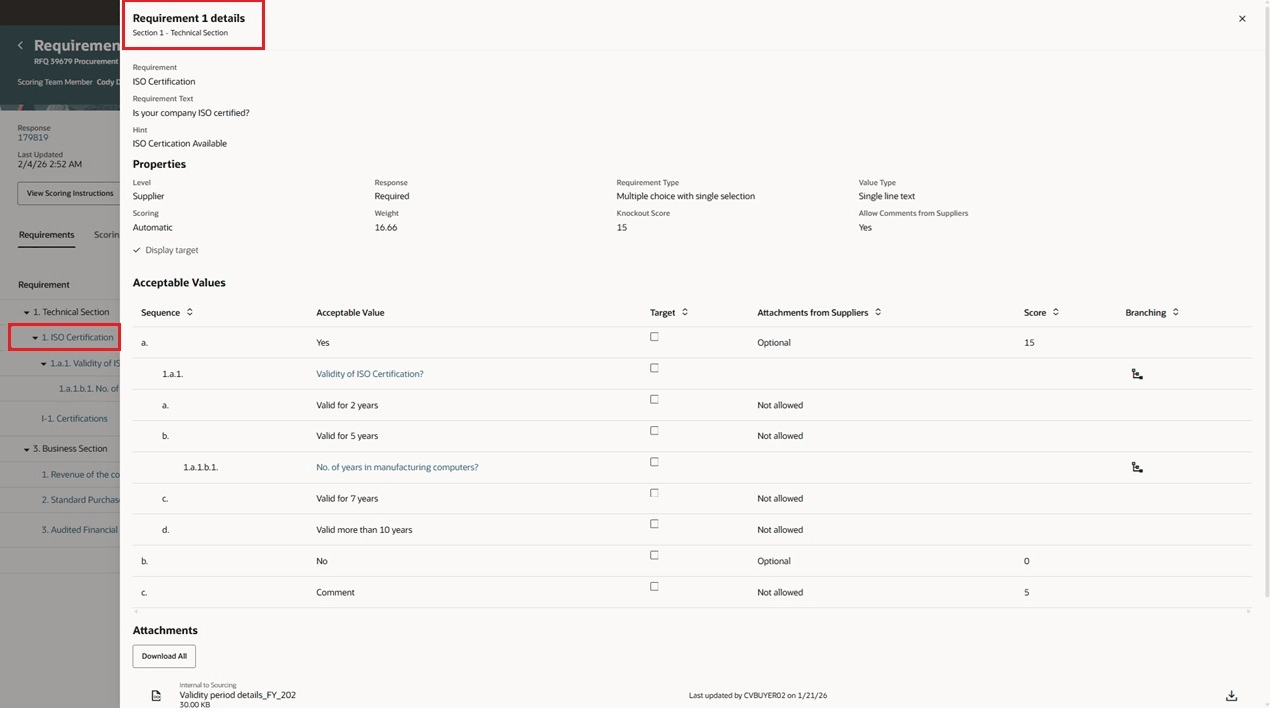
Task: Open branching for No. of years in manufacturing computers
Action: (1137, 467)
